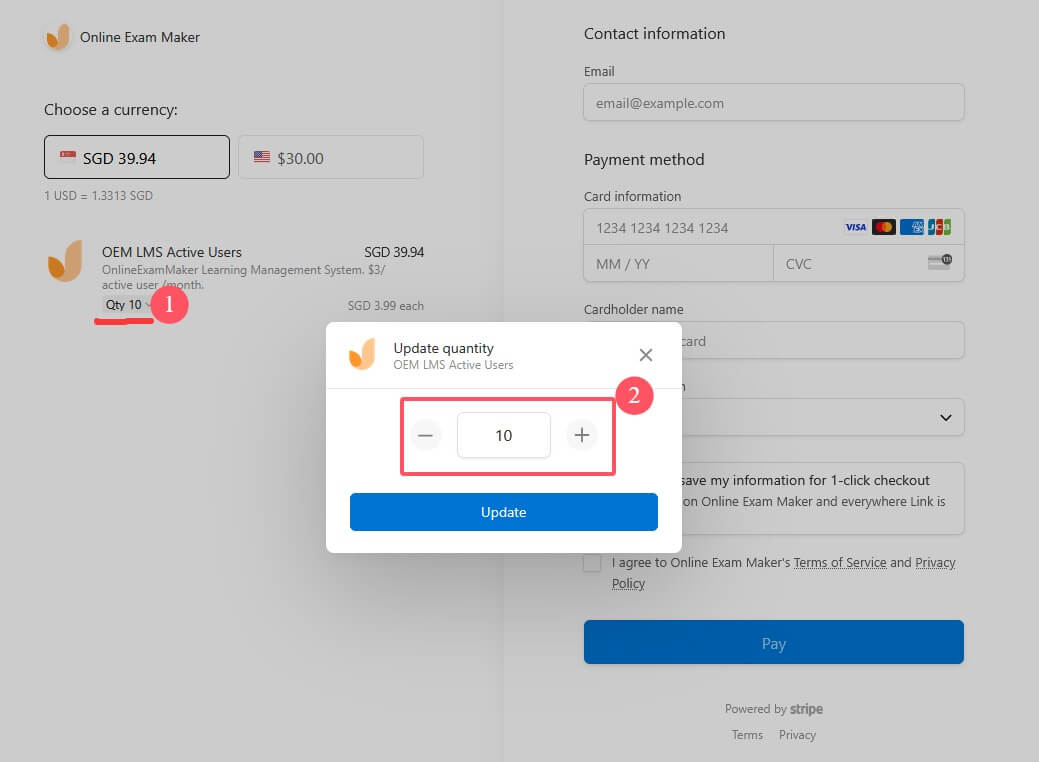Viewport: 1039px width, 762px height.
Task: Open the Privacy footer link
Action: pos(797,735)
